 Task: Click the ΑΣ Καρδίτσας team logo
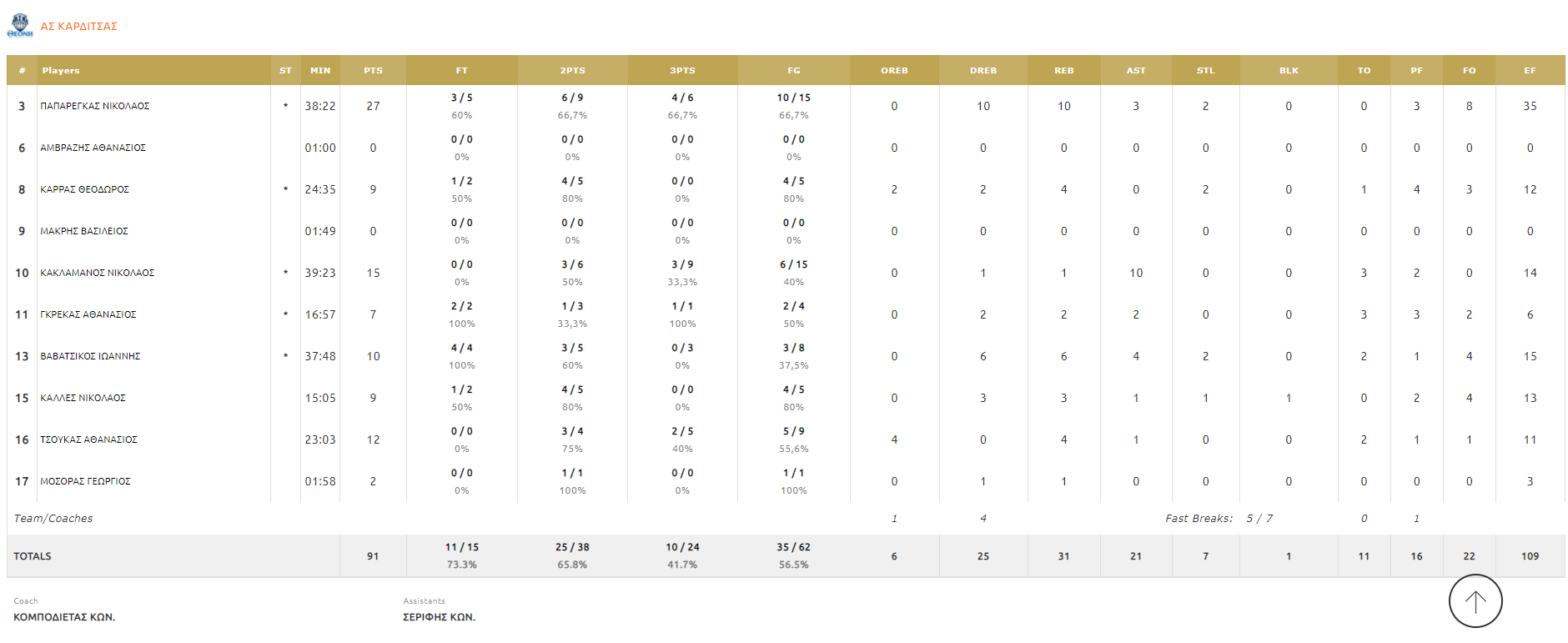(20, 26)
